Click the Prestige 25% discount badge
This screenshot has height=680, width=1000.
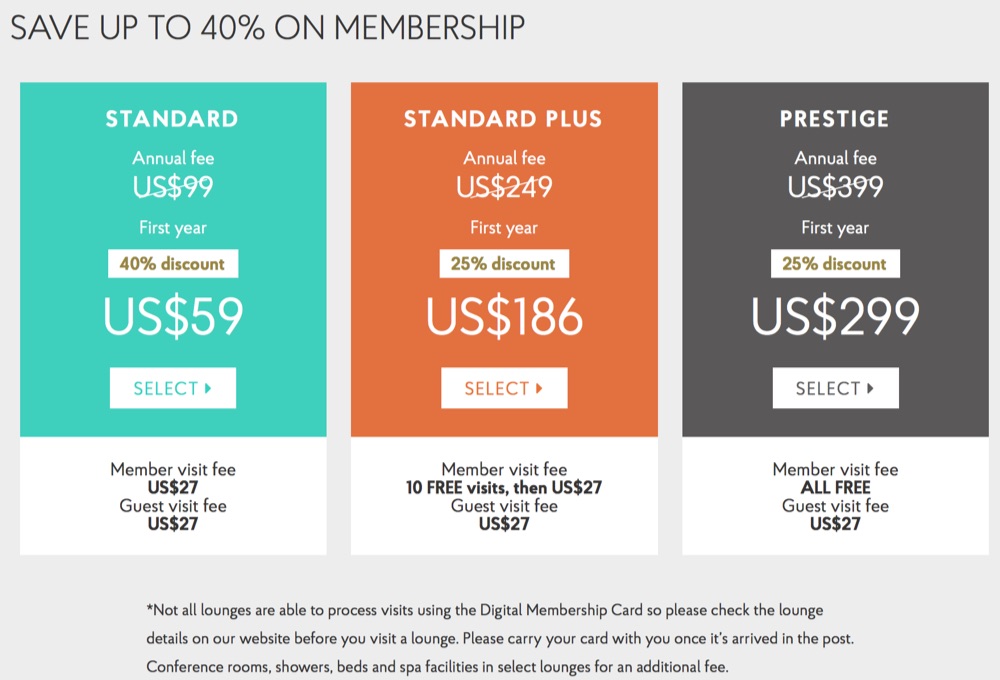pos(835,264)
